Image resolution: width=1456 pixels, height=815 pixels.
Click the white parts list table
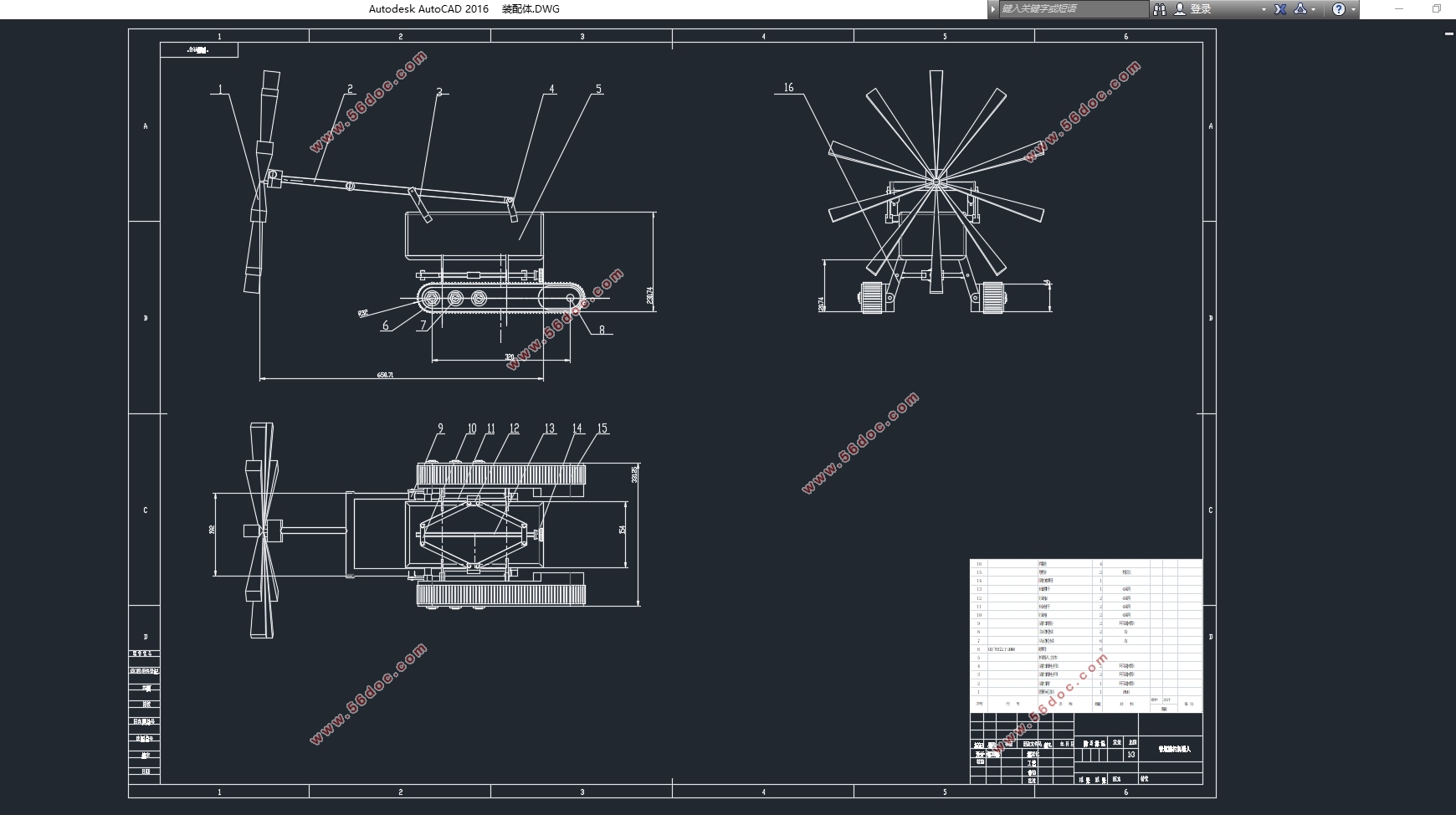(x=1085, y=634)
